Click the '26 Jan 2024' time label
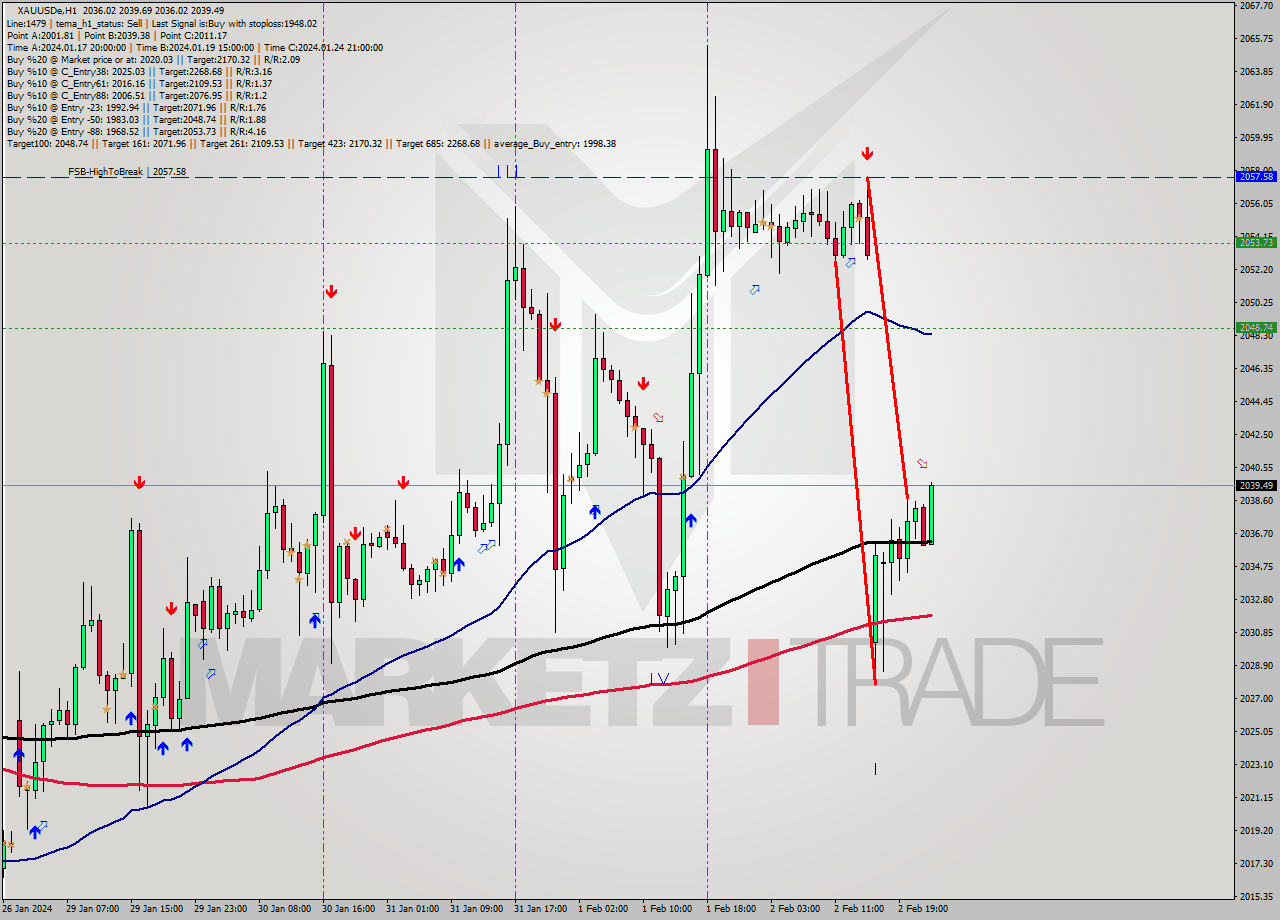Viewport: 1280px width, 920px height. pyautogui.click(x=25, y=909)
